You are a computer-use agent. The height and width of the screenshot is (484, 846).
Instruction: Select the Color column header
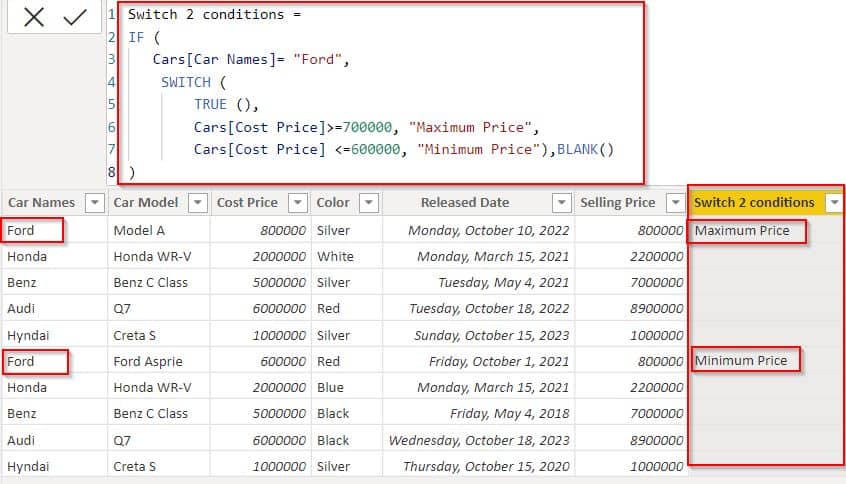coord(333,203)
